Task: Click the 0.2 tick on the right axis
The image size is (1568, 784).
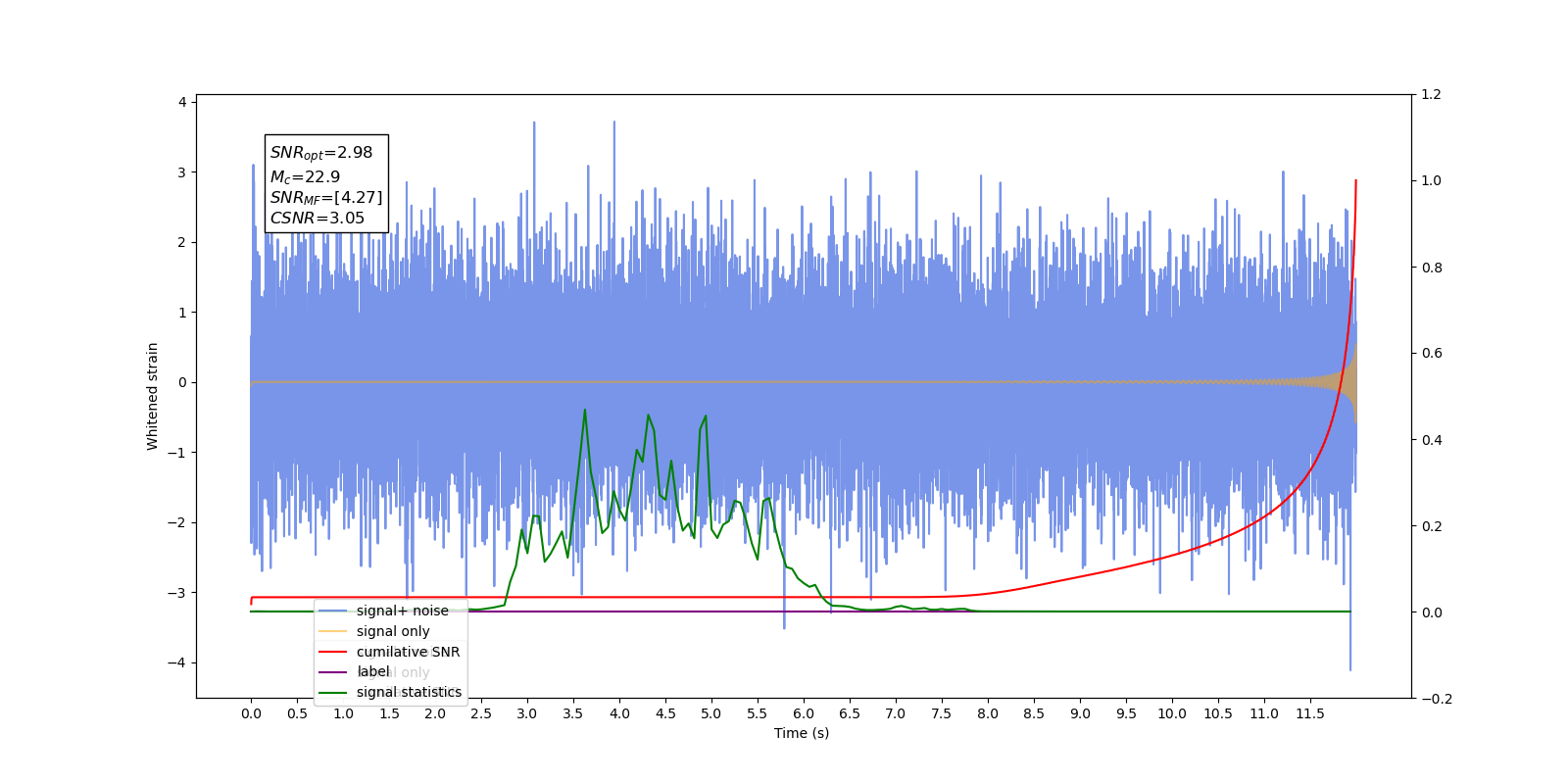Action: point(1432,526)
